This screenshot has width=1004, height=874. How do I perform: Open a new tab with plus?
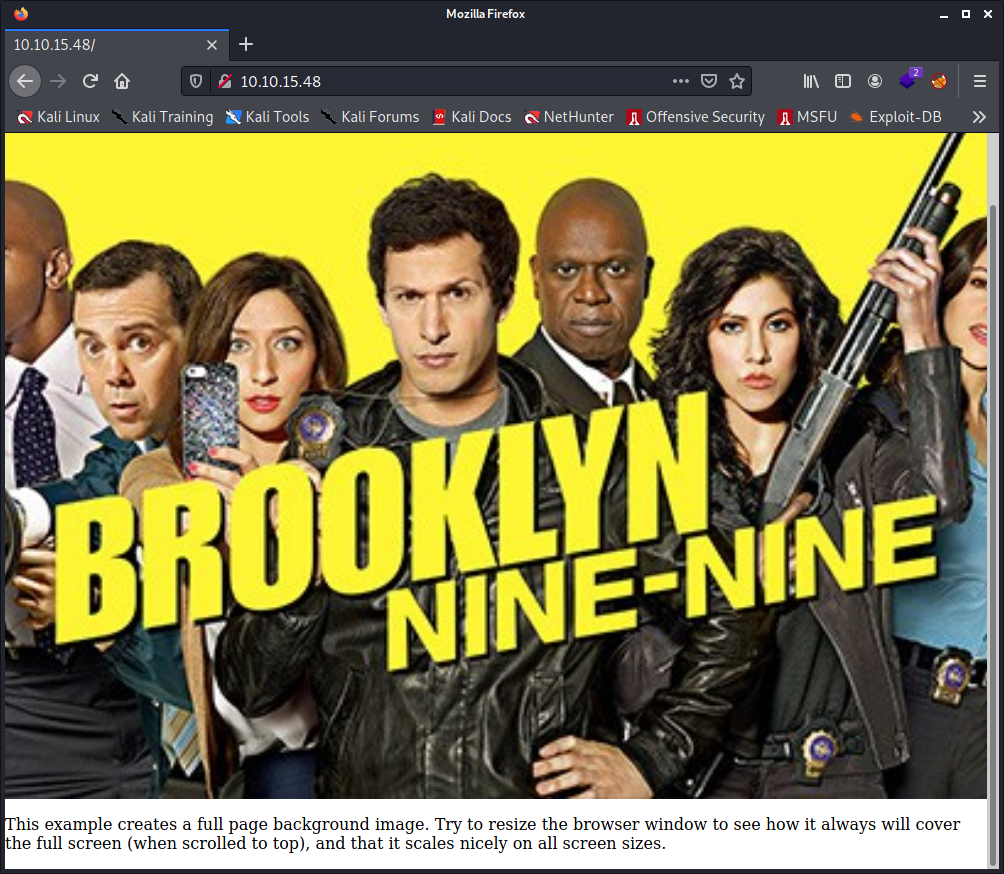tap(246, 44)
